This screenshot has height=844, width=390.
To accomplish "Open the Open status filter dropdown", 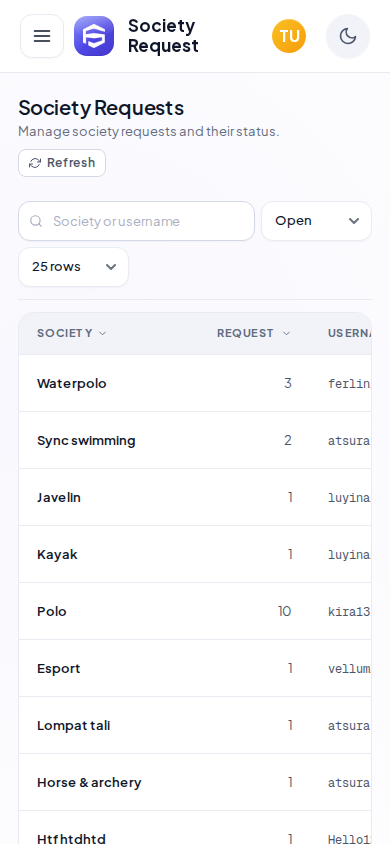I will 316,221.
